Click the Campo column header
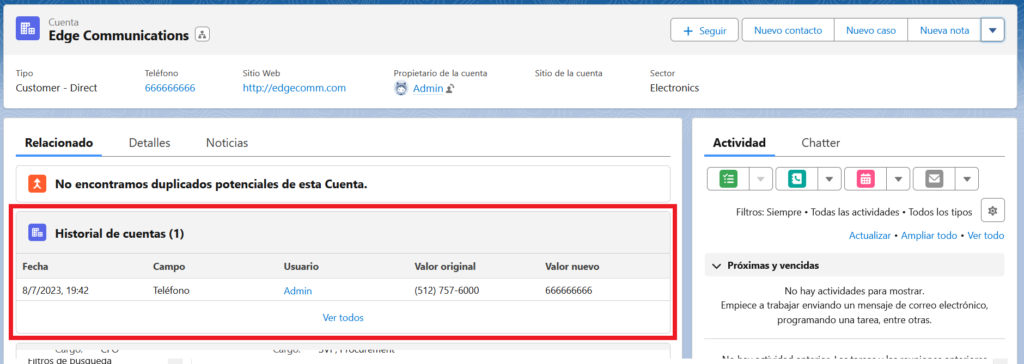1024x364 pixels. point(169,267)
